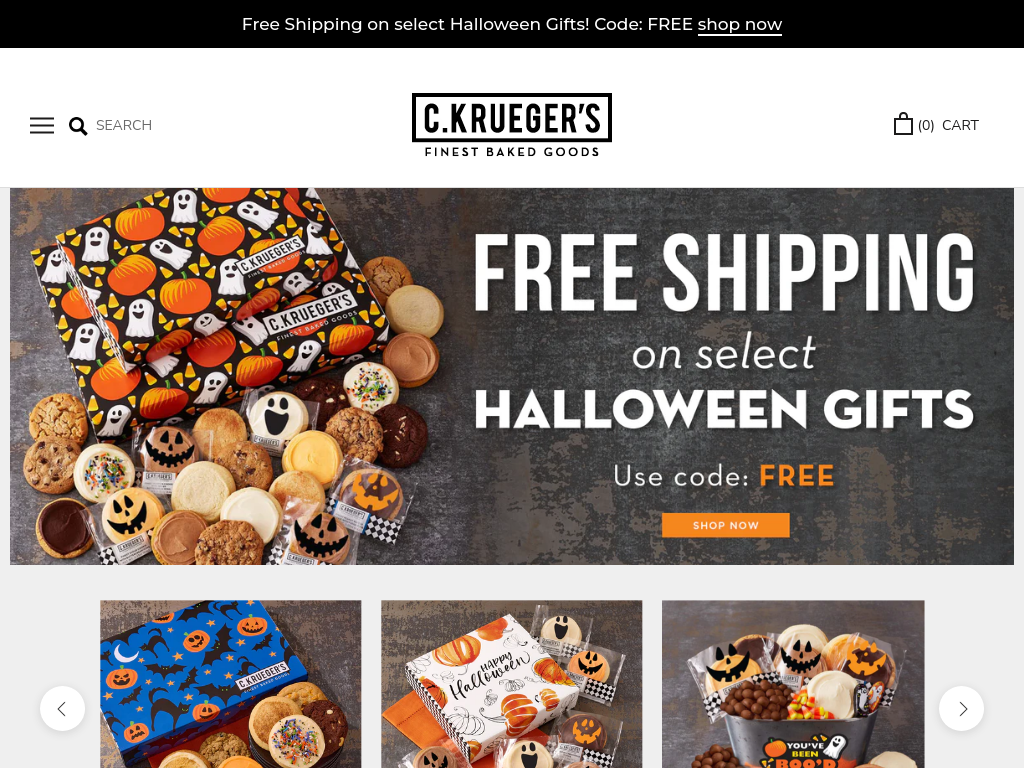Click the 'Finest Baked Goods' tagline
The image size is (1024, 768).
(x=512, y=152)
